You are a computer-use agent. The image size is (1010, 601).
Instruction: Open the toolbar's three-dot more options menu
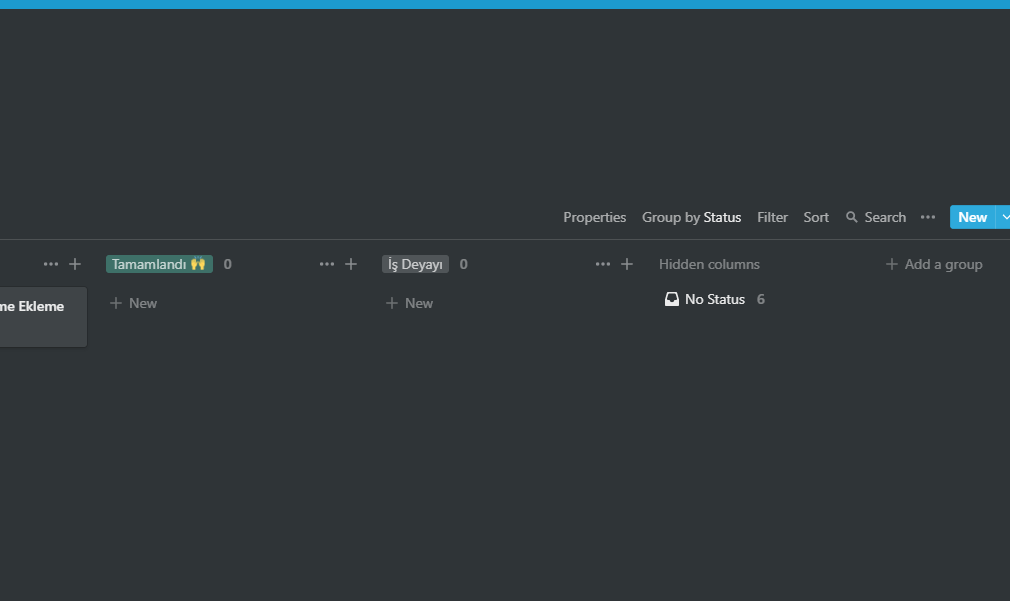(928, 217)
